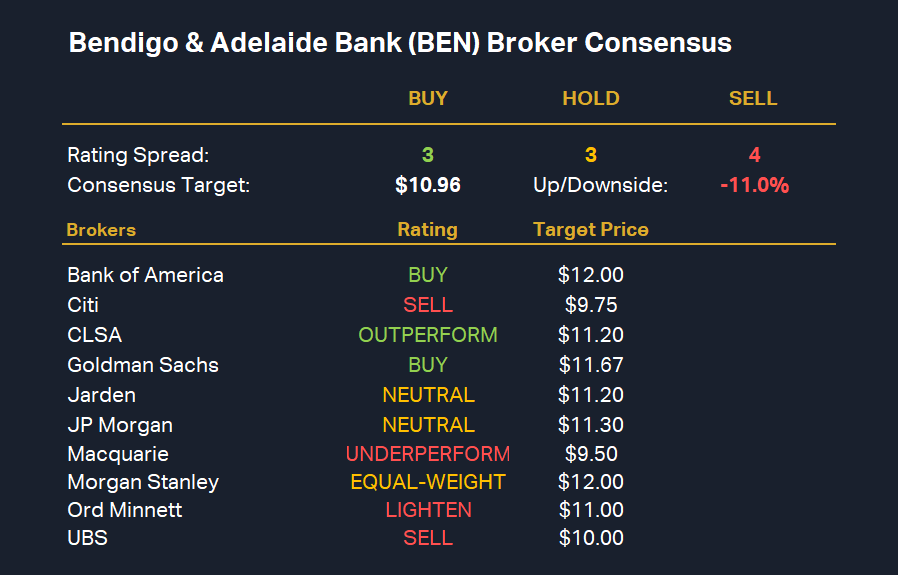Screen dimensions: 898x575
Task: Sort by the Rating column heading
Action: pos(427,230)
